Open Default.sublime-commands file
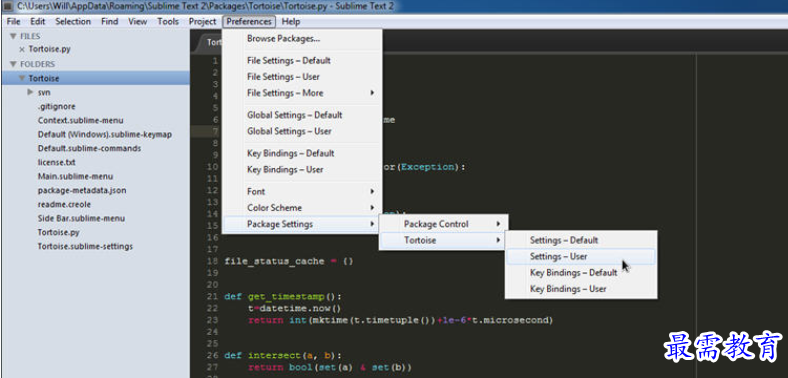Screen dimensions: 788x378 [89, 149]
